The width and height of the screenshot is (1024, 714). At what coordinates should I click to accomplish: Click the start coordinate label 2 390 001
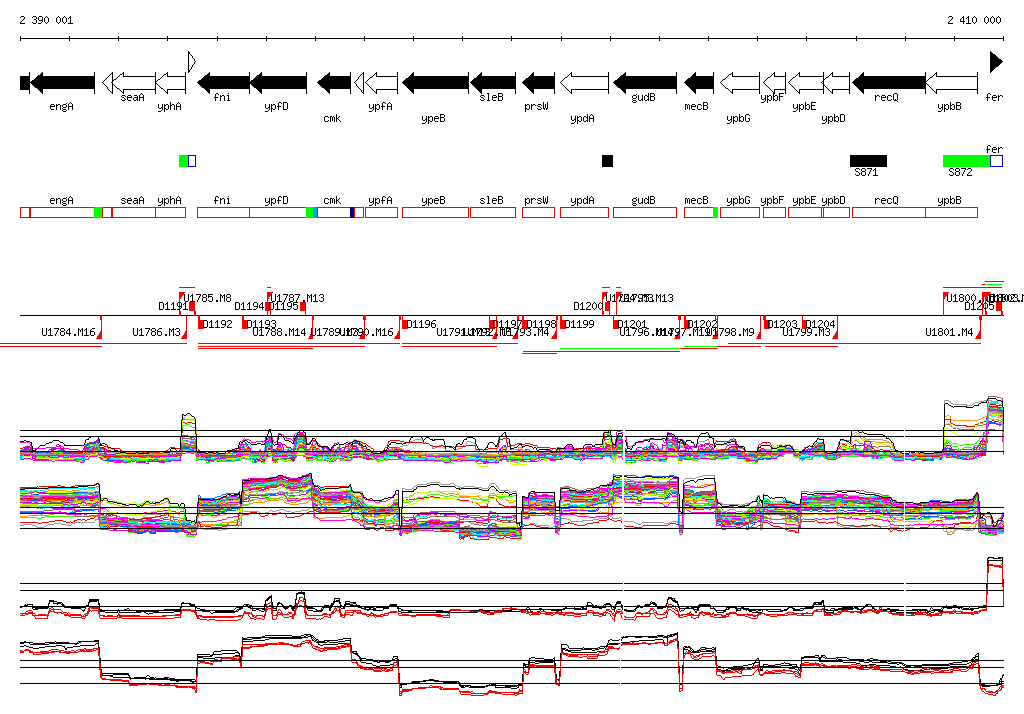pyautogui.click(x=46, y=20)
